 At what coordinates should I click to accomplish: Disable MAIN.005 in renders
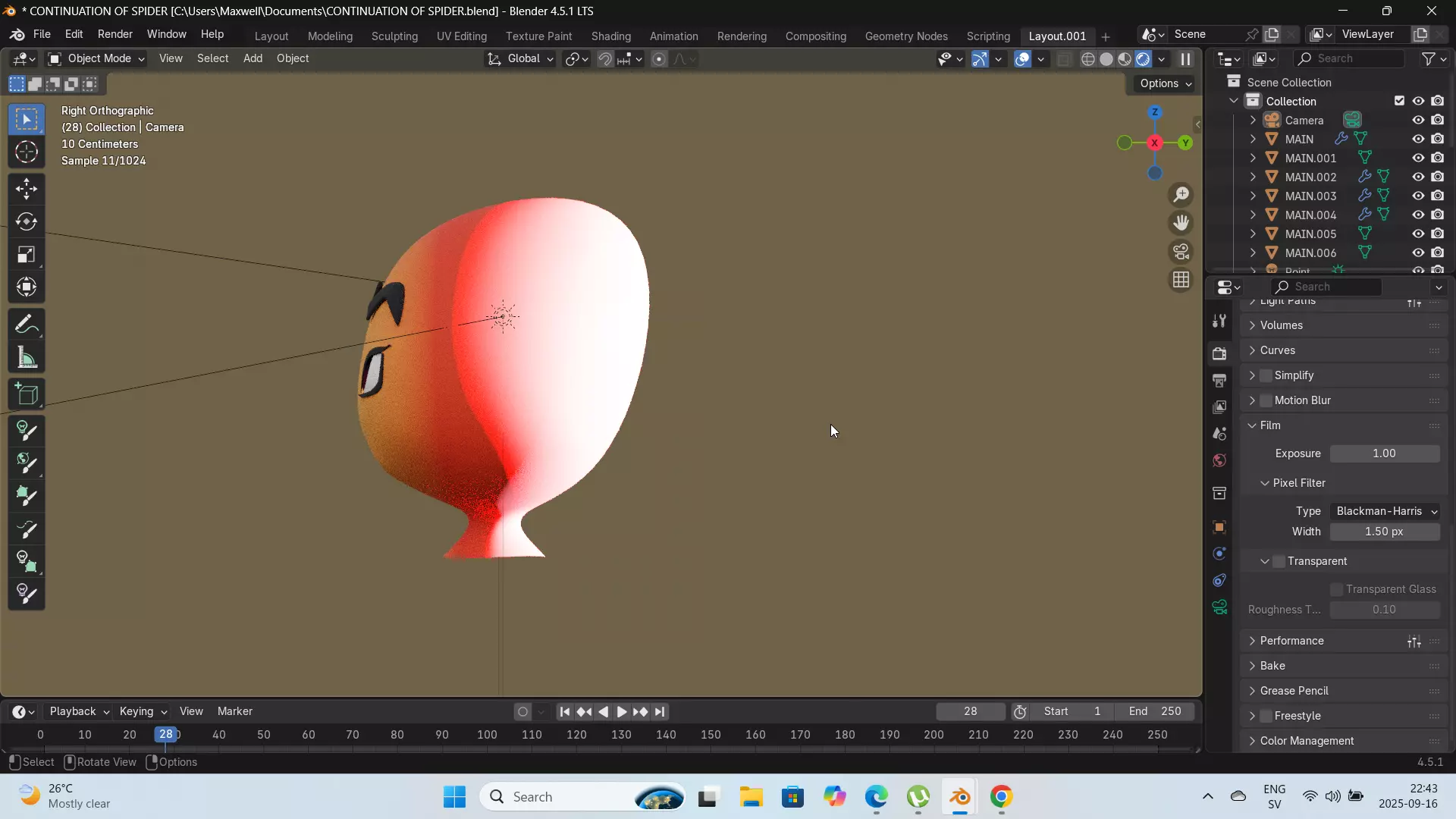click(1437, 234)
